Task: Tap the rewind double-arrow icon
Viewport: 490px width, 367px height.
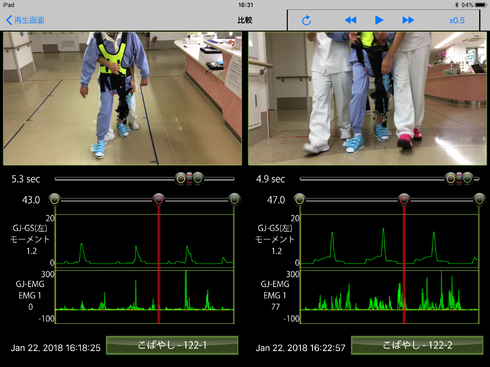Action: pyautogui.click(x=350, y=20)
